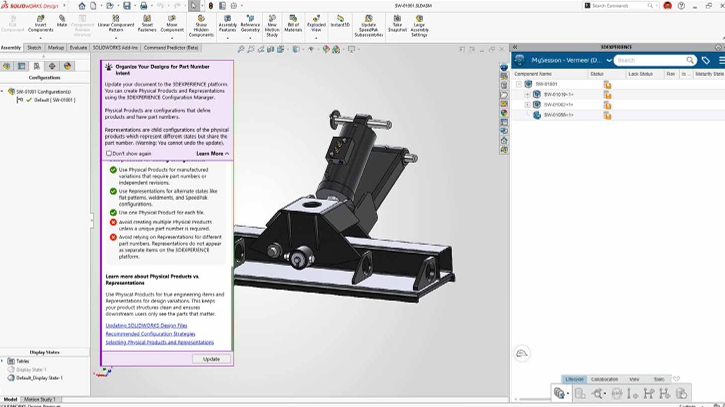Expand the Tables node in Display States
725x407 pixels.
tap(2, 361)
